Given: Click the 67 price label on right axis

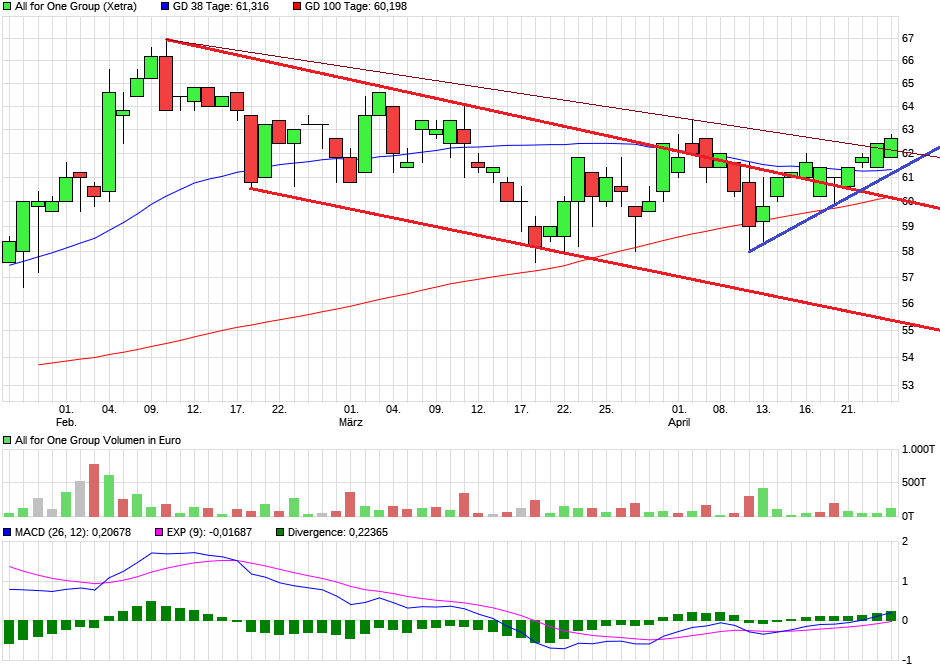Looking at the screenshot, I should click(x=908, y=38).
